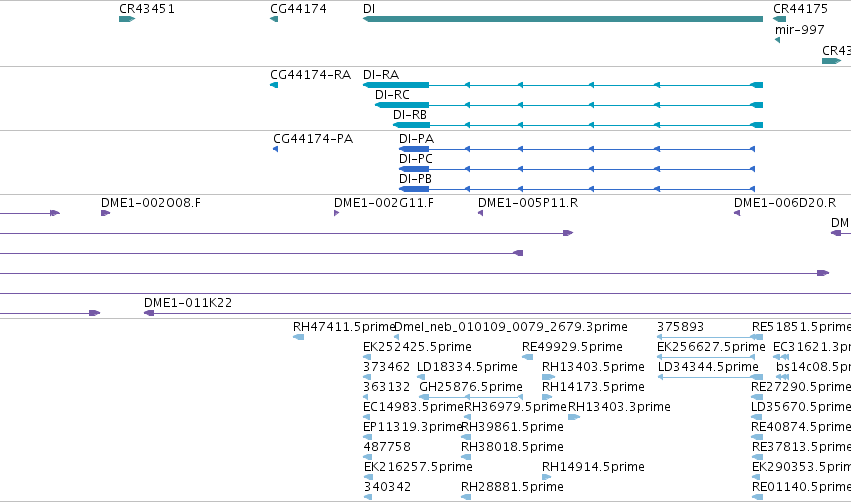Image resolution: width=851 pixels, height=502 pixels.
Task: Select the DME1-002O08.F clone label
Action: 151,202
